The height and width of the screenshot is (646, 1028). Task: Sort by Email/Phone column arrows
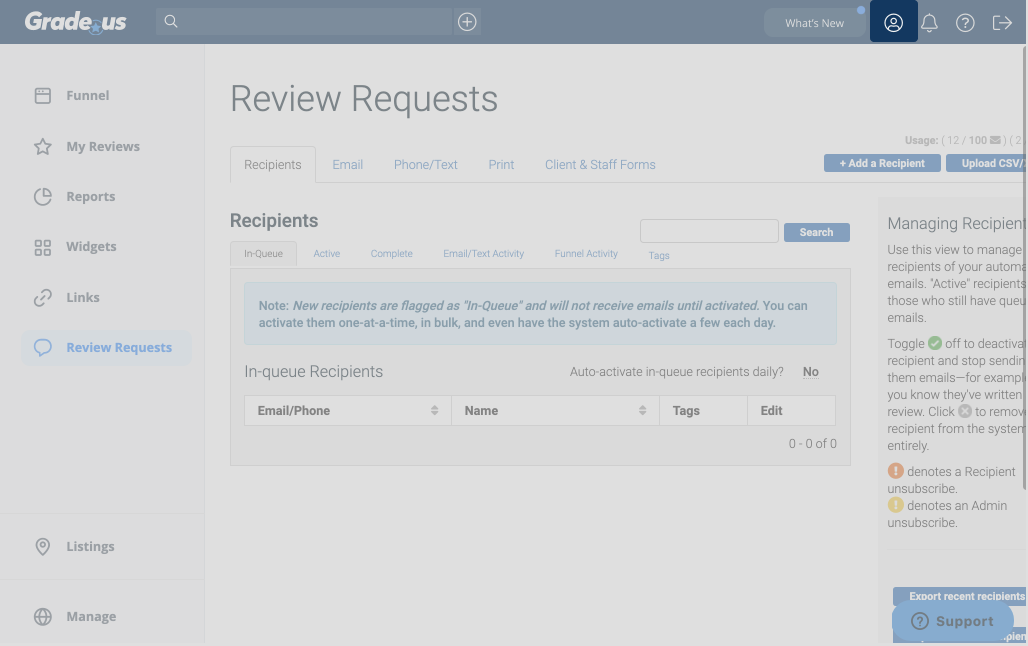[x=434, y=411]
